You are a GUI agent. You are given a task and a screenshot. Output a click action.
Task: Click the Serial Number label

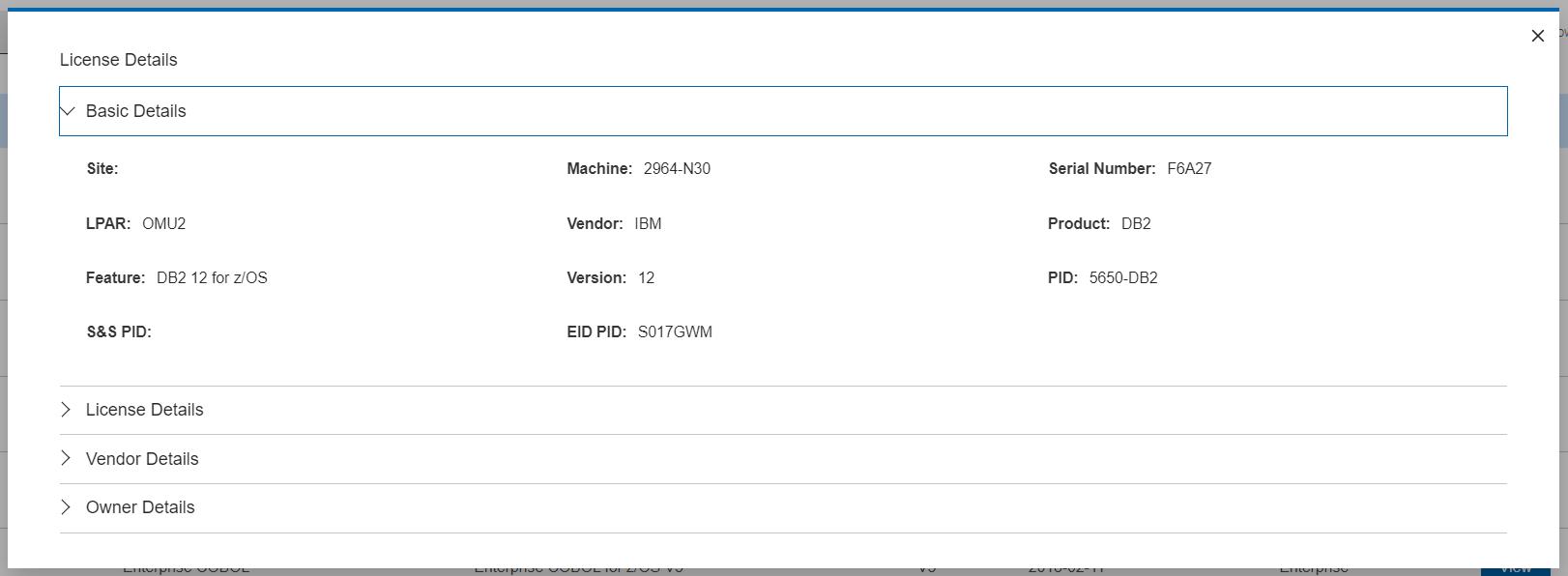click(x=1102, y=168)
